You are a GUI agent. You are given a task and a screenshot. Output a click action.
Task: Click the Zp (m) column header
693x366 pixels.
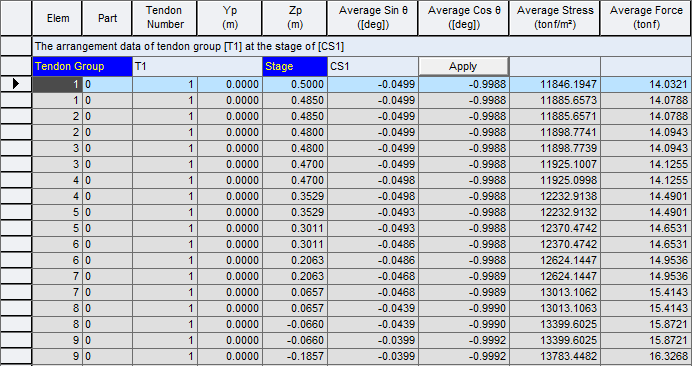(295, 18)
